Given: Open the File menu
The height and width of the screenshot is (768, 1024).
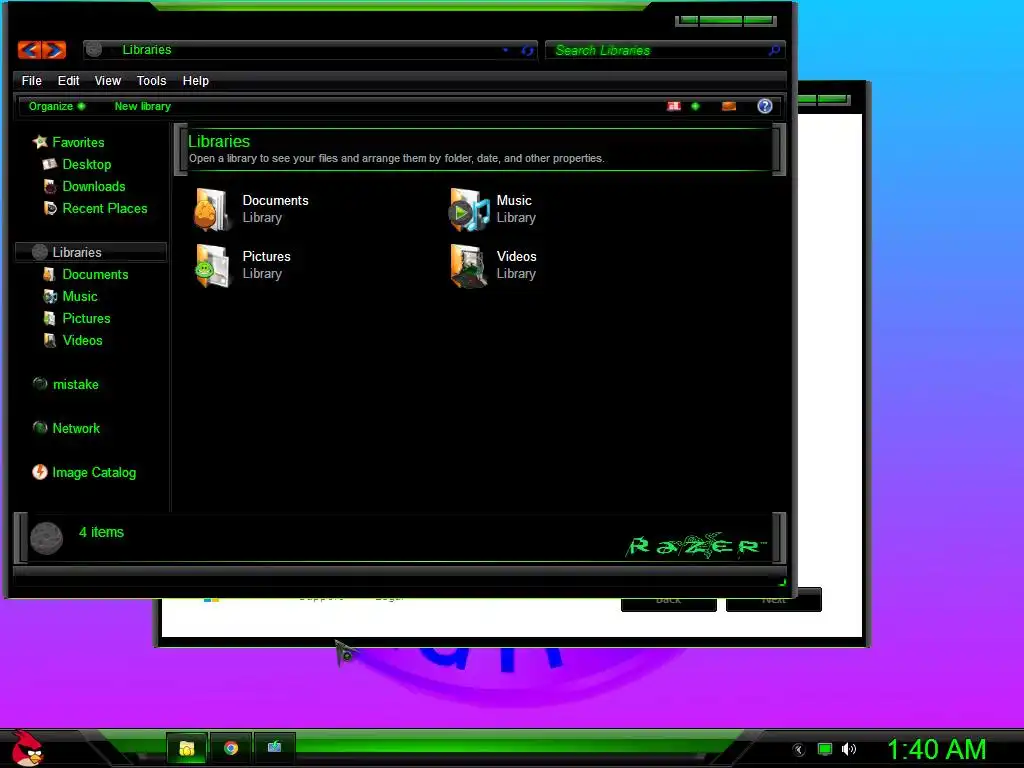Looking at the screenshot, I should pos(31,81).
